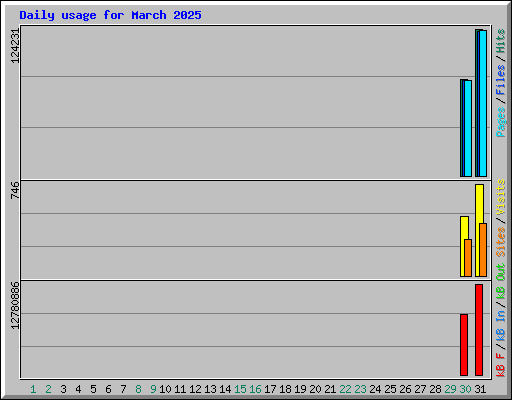Click the 746 axis value
Viewport: 512px width, 400px height.
(15, 190)
